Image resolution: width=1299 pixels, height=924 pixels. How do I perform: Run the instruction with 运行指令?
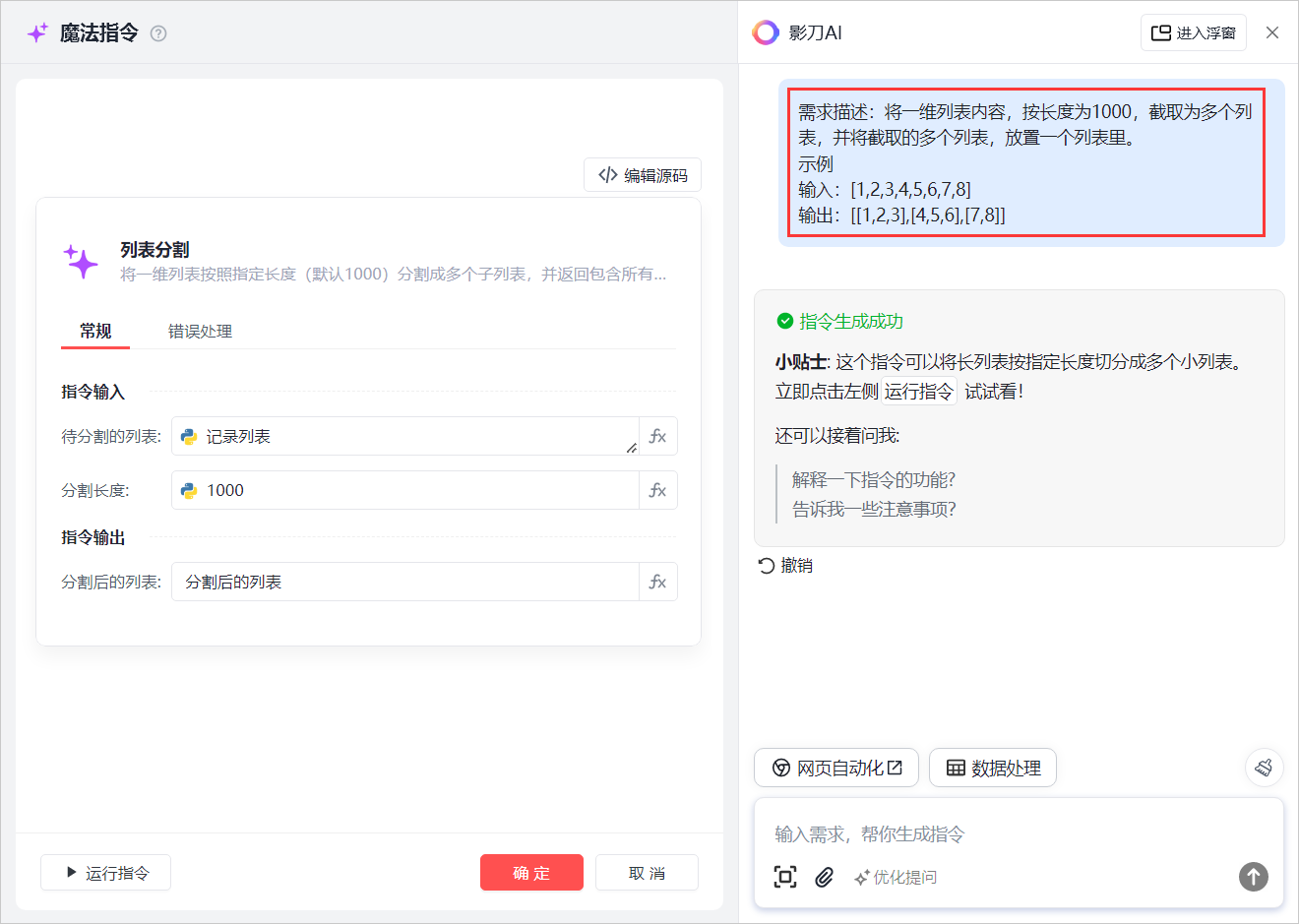click(x=106, y=873)
